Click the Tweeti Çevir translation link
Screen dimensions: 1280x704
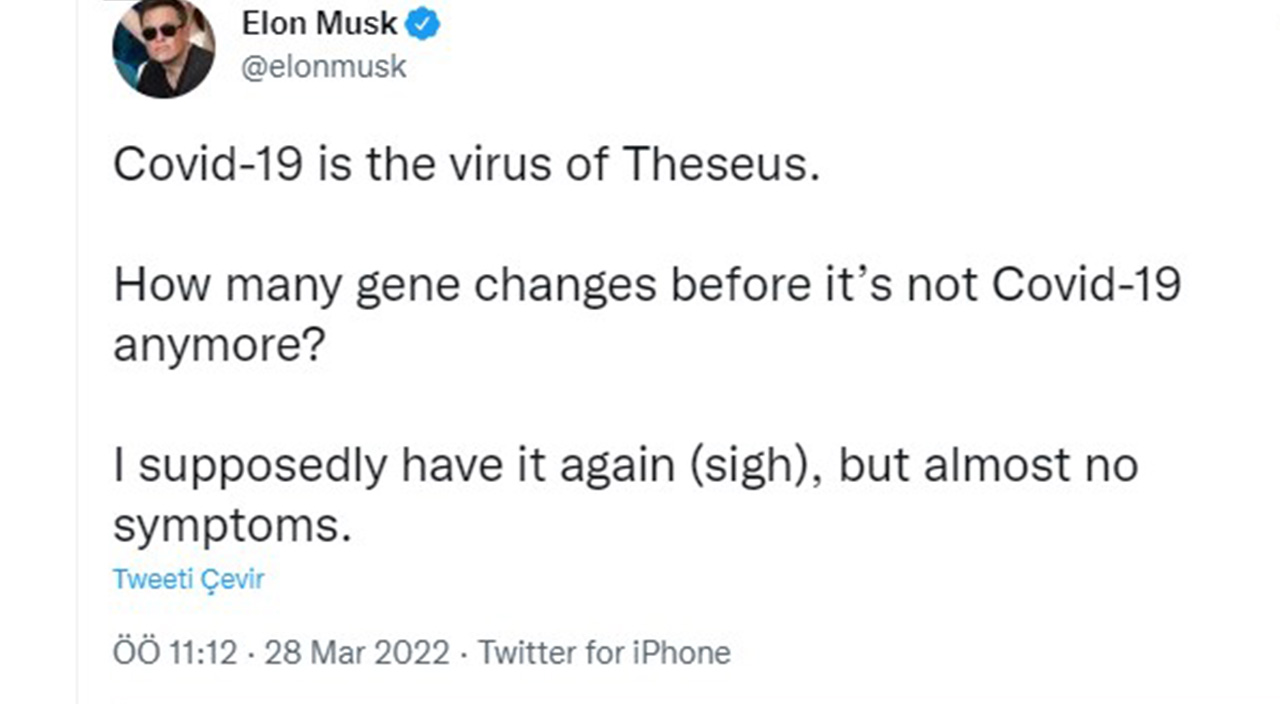(188, 578)
